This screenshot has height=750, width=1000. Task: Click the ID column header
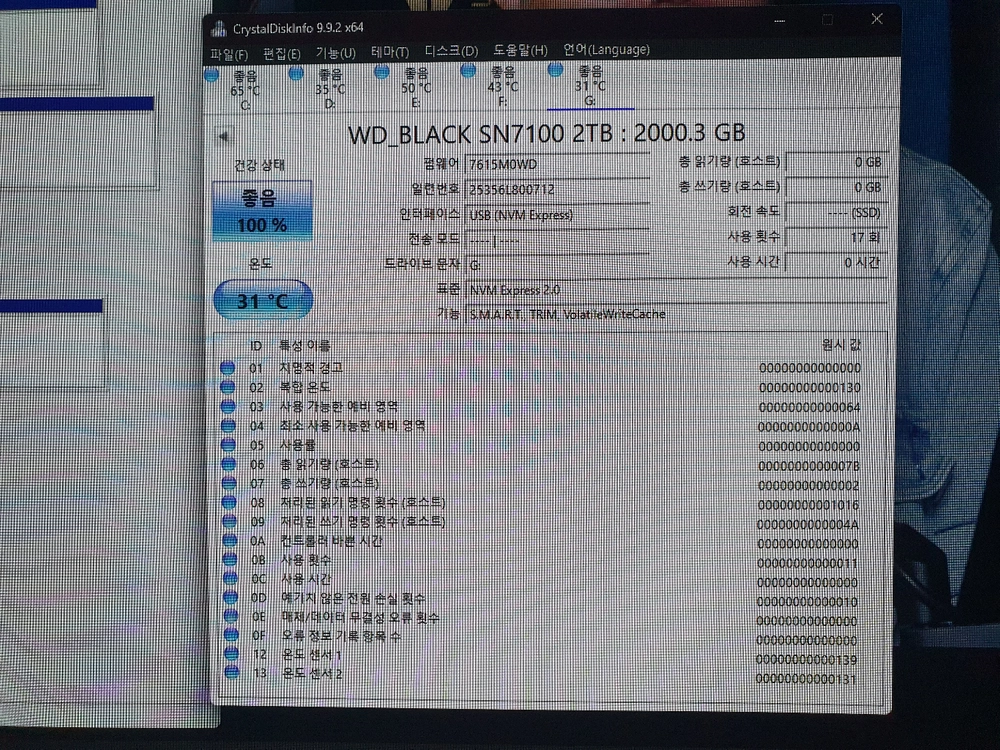[x=256, y=346]
